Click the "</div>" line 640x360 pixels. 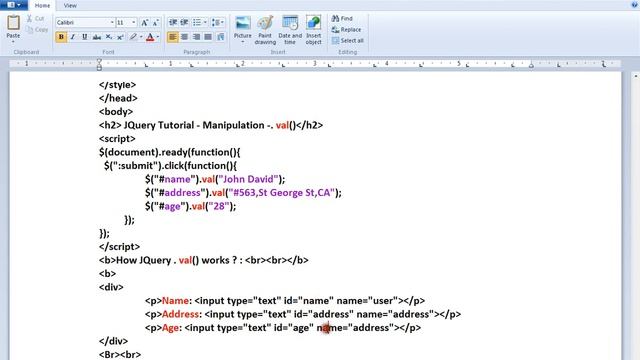[113, 341]
